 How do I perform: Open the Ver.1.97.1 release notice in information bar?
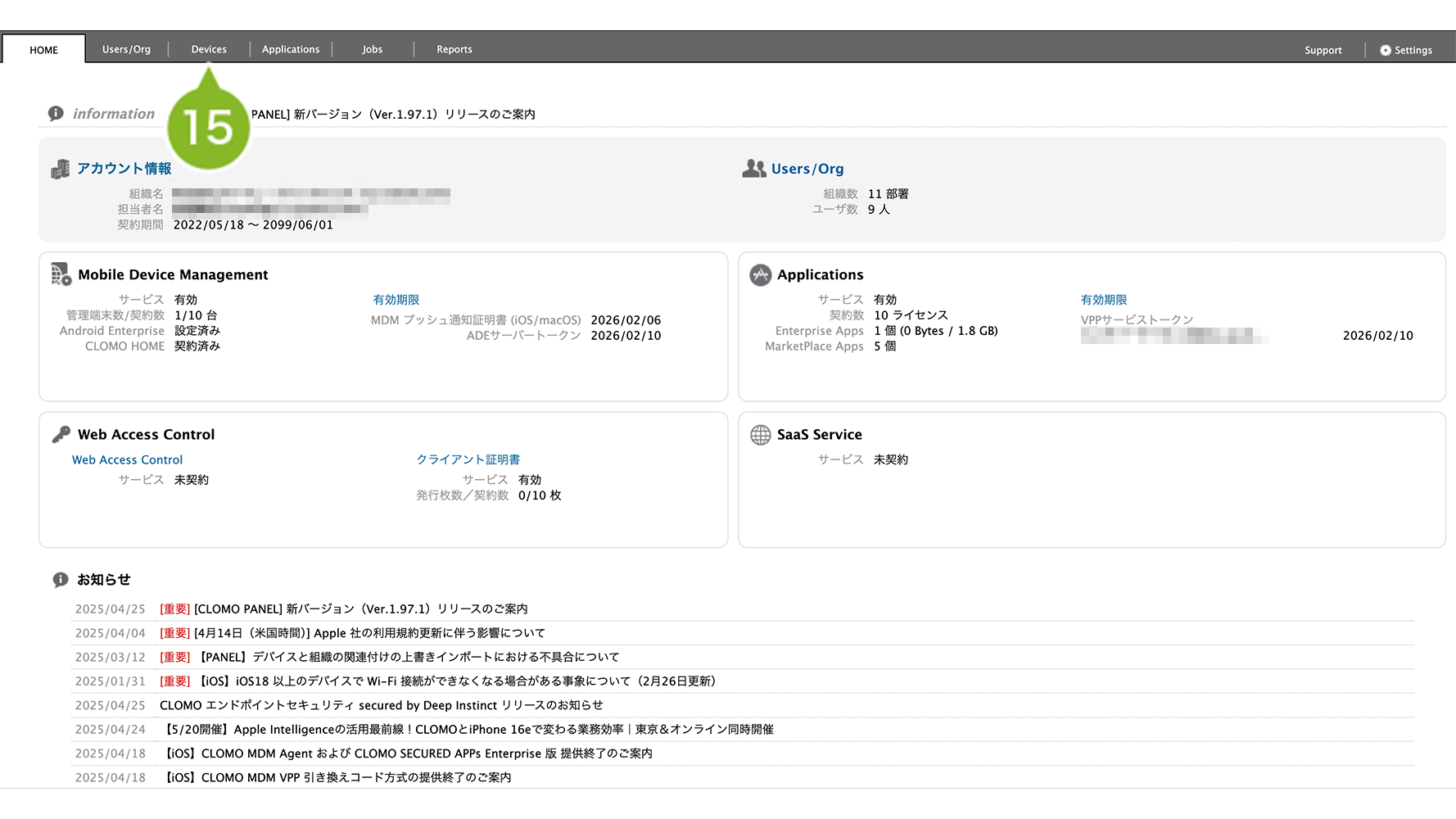click(x=393, y=114)
